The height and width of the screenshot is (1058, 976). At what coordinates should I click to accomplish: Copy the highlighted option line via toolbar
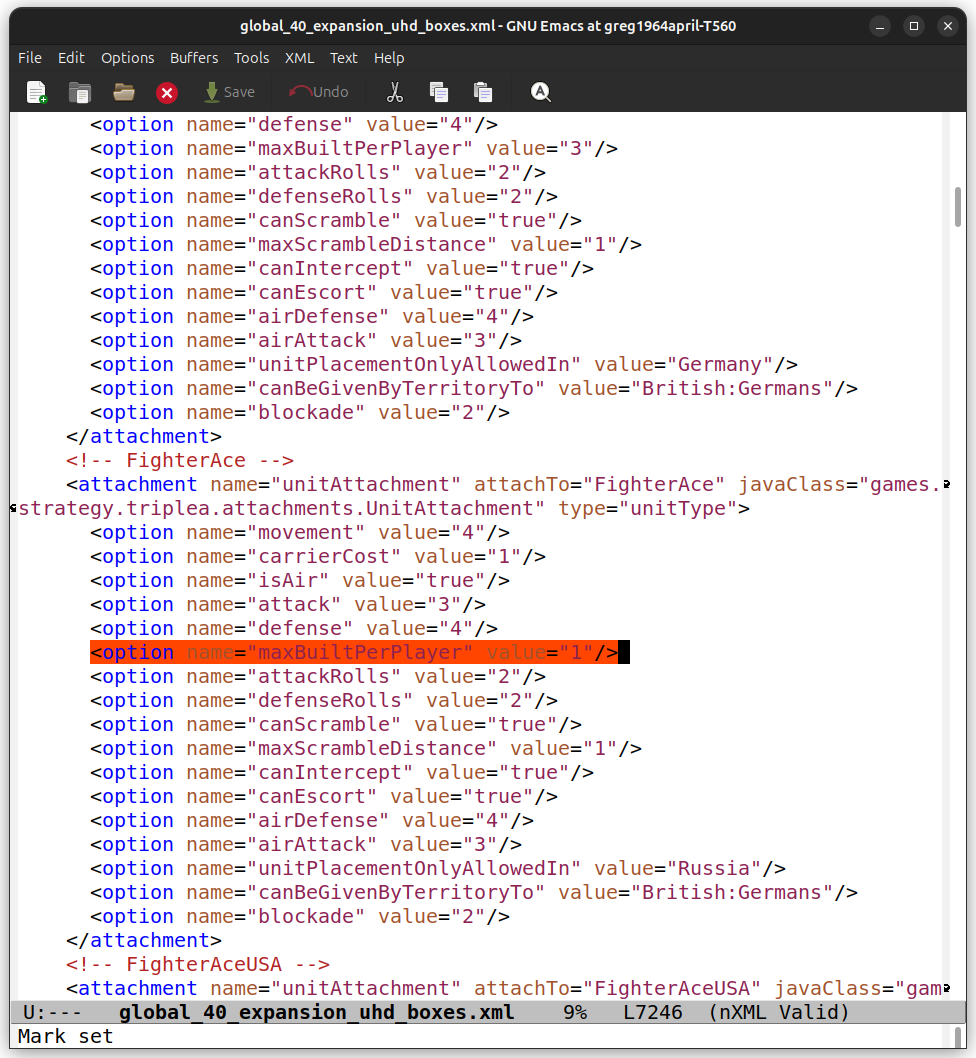click(439, 91)
